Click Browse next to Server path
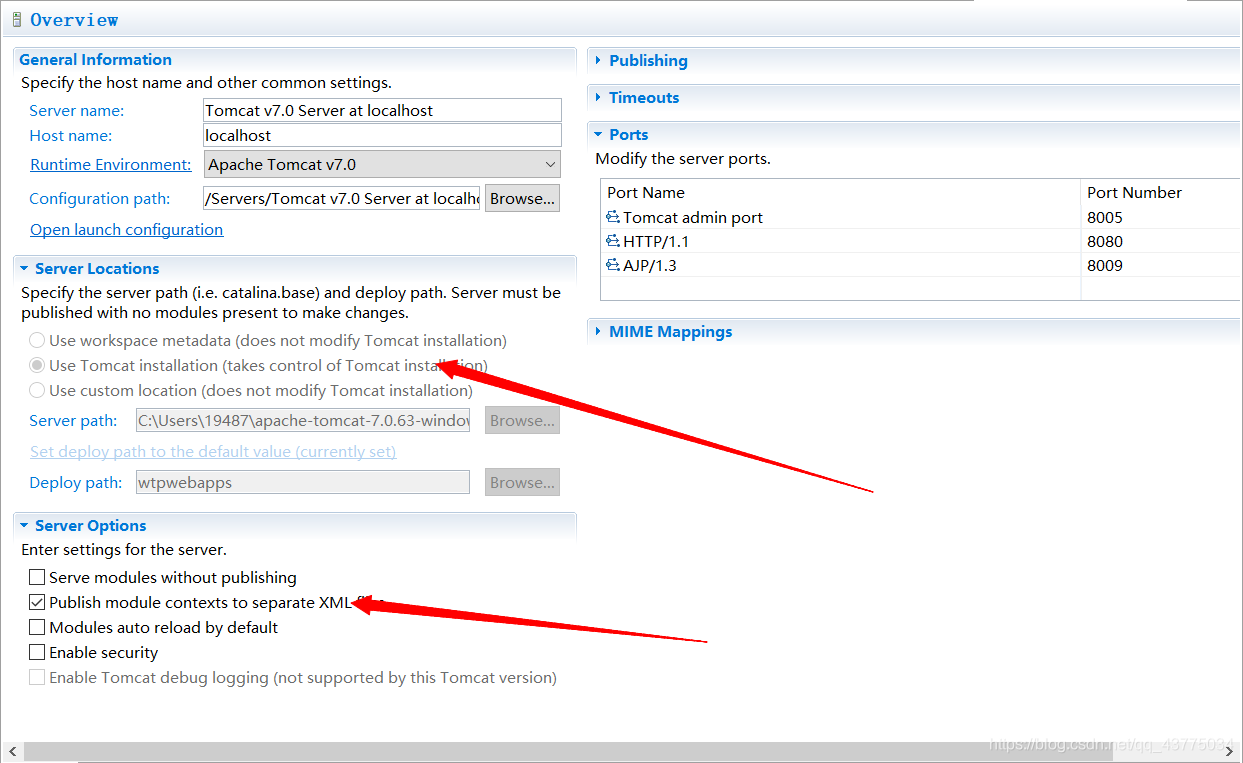Viewport: 1243px width, 763px height. coord(522,420)
